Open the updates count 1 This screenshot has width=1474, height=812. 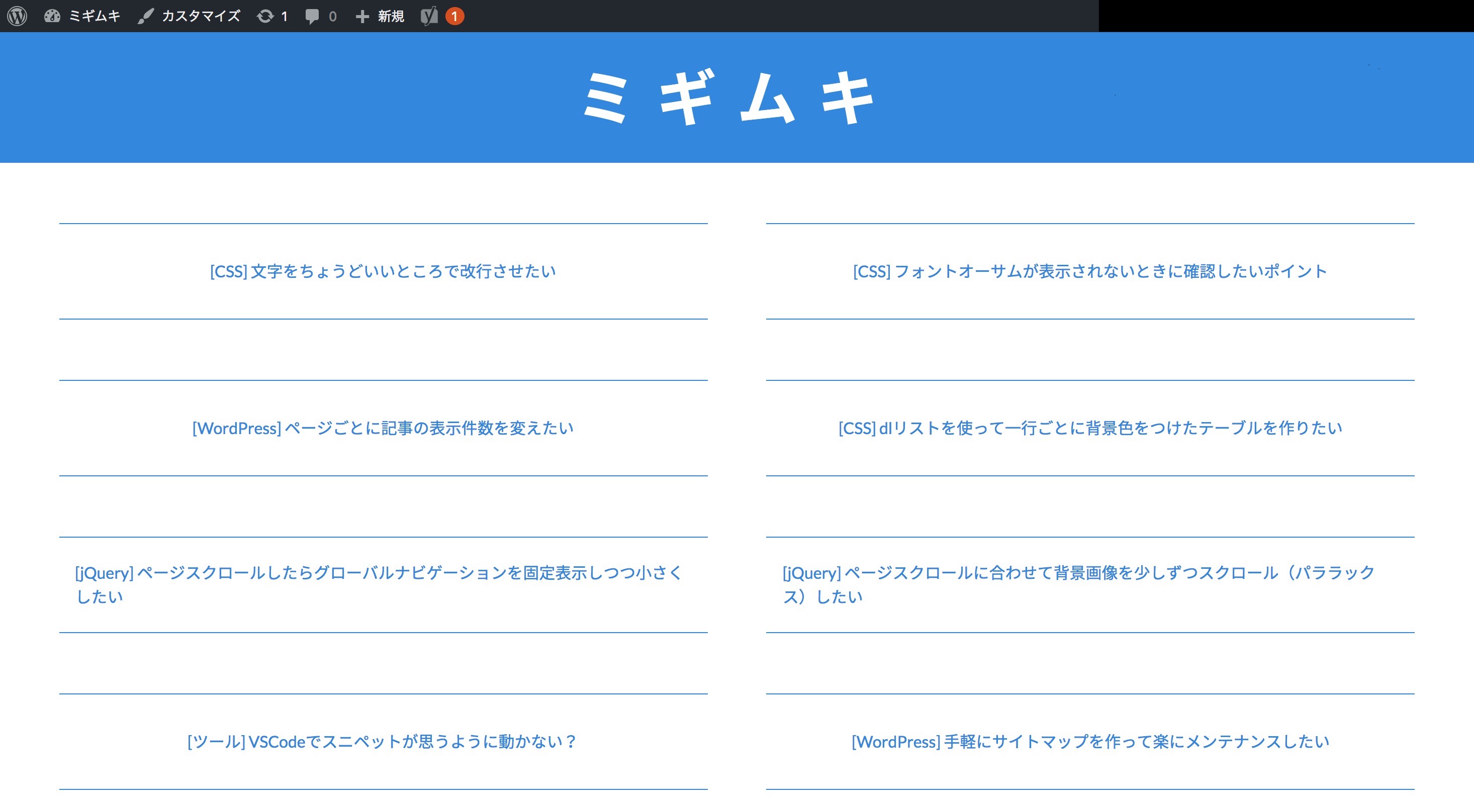pyautogui.click(x=284, y=17)
